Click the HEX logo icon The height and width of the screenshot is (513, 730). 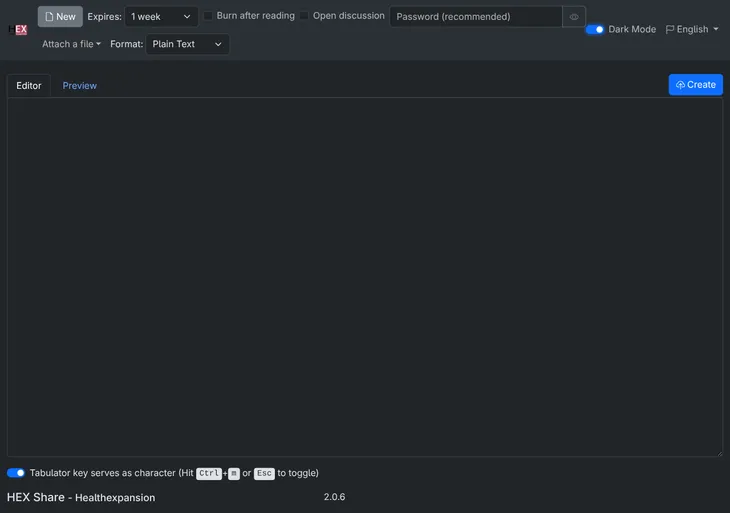point(18,30)
